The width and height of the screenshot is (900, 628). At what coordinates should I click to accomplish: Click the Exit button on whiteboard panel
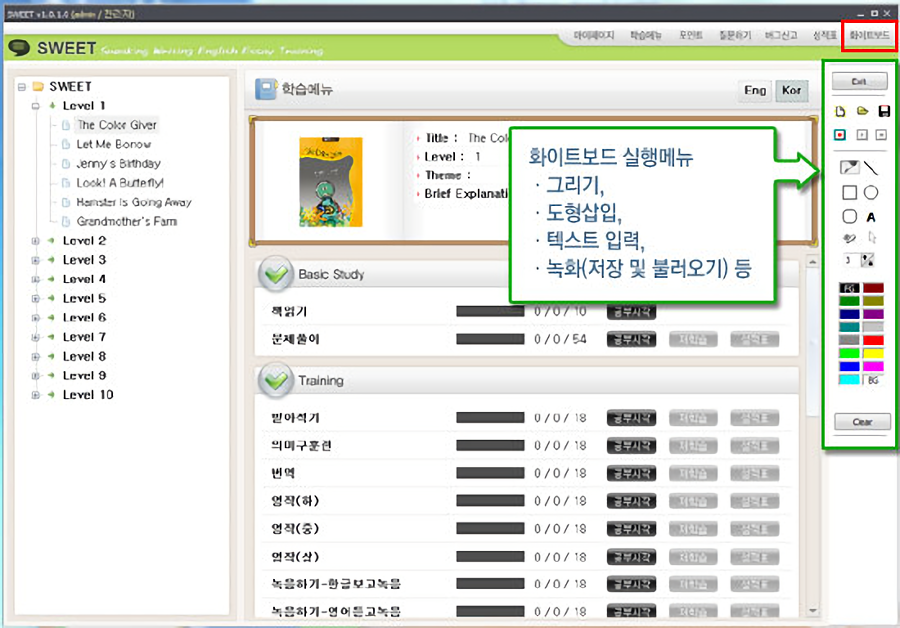(859, 81)
